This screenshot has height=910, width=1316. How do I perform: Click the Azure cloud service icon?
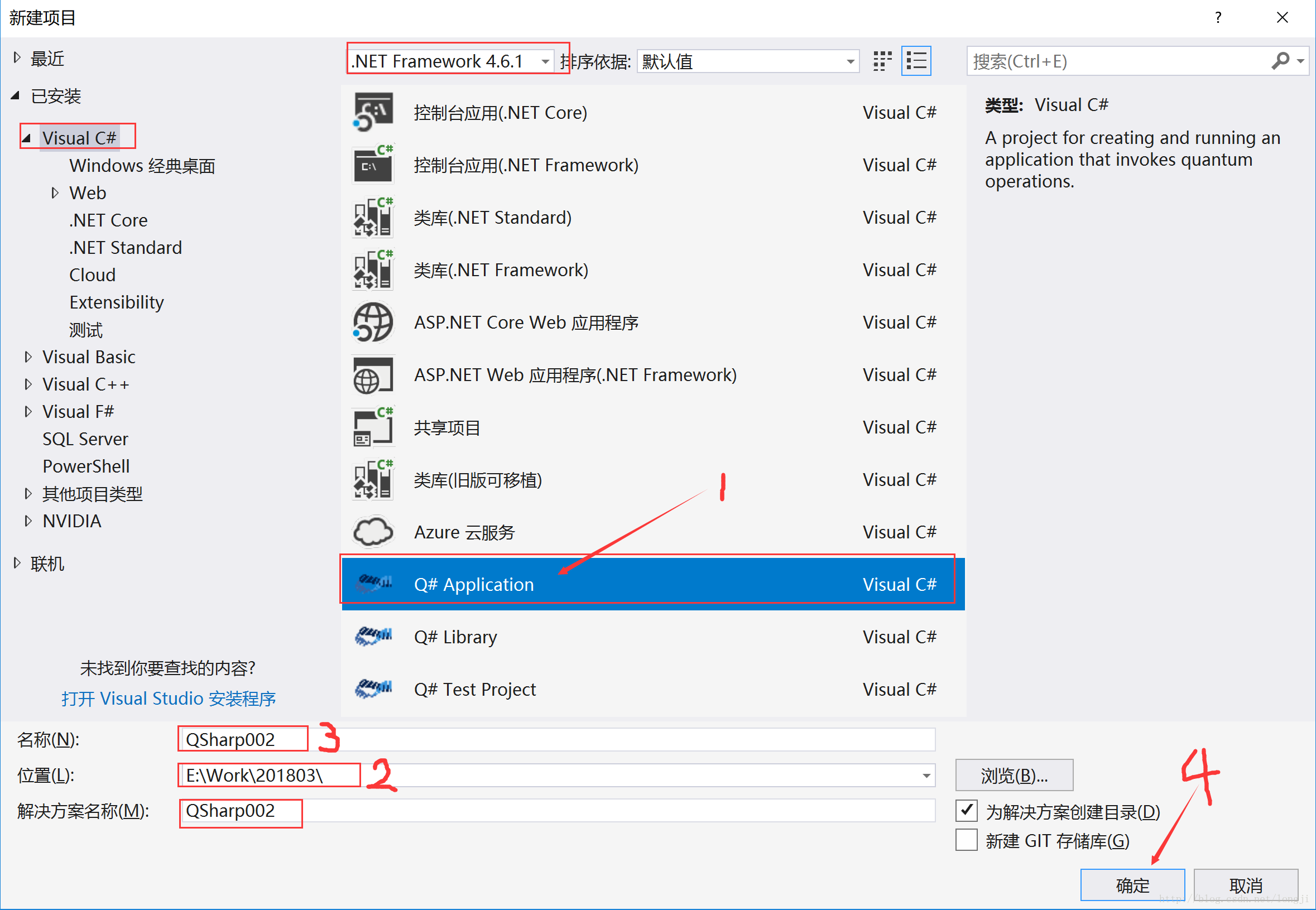pyautogui.click(x=373, y=532)
